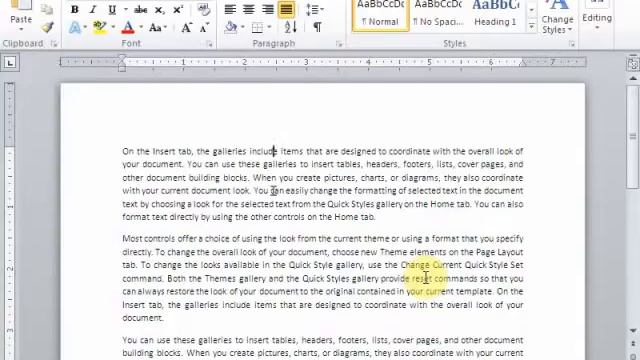Click the tab selector at ruler corner

coord(10,62)
